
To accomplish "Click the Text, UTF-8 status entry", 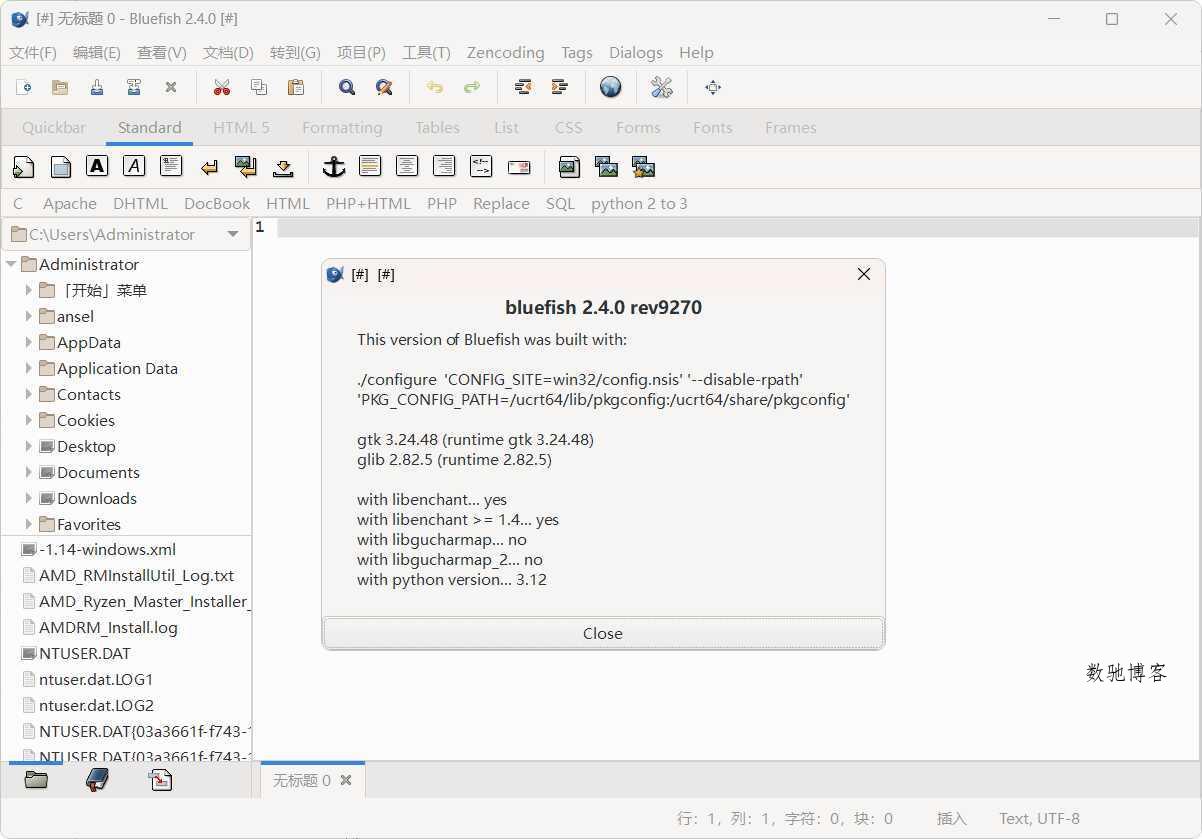I will pyautogui.click(x=1039, y=818).
